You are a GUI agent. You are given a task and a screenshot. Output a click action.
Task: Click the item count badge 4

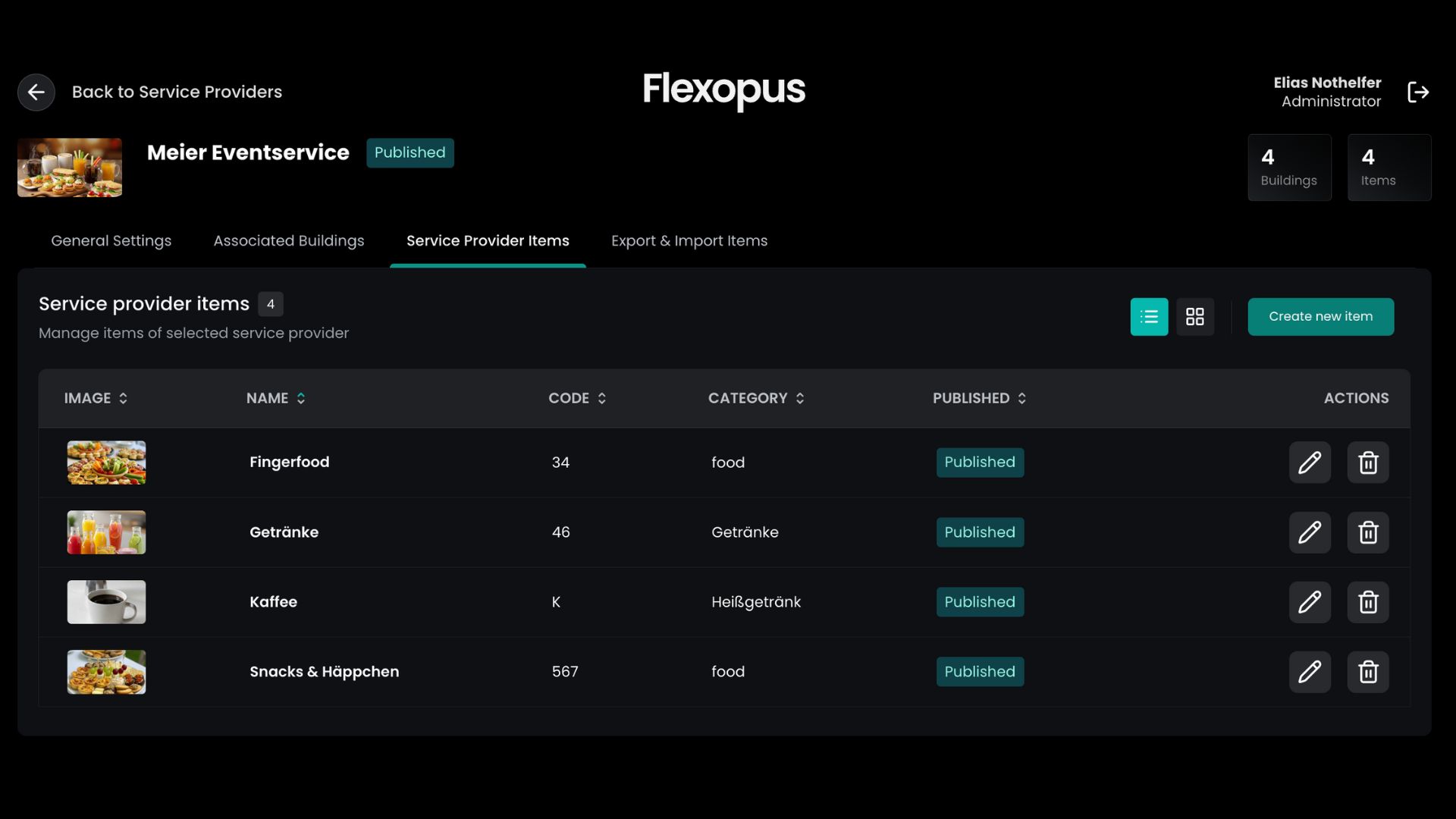(x=271, y=304)
